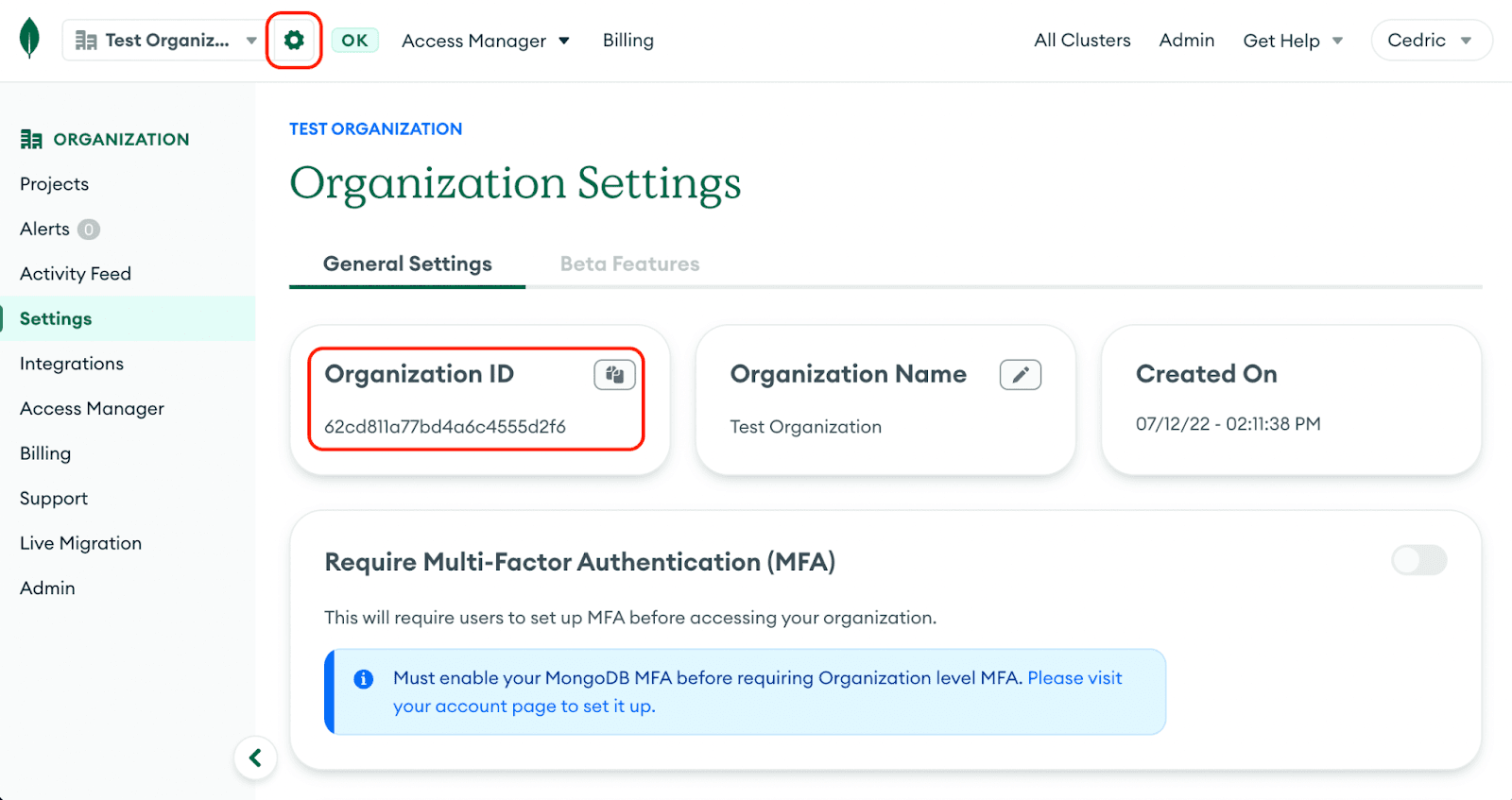Click the MongoDB leaf logo
The width and height of the screenshot is (1512, 800).
point(29,40)
